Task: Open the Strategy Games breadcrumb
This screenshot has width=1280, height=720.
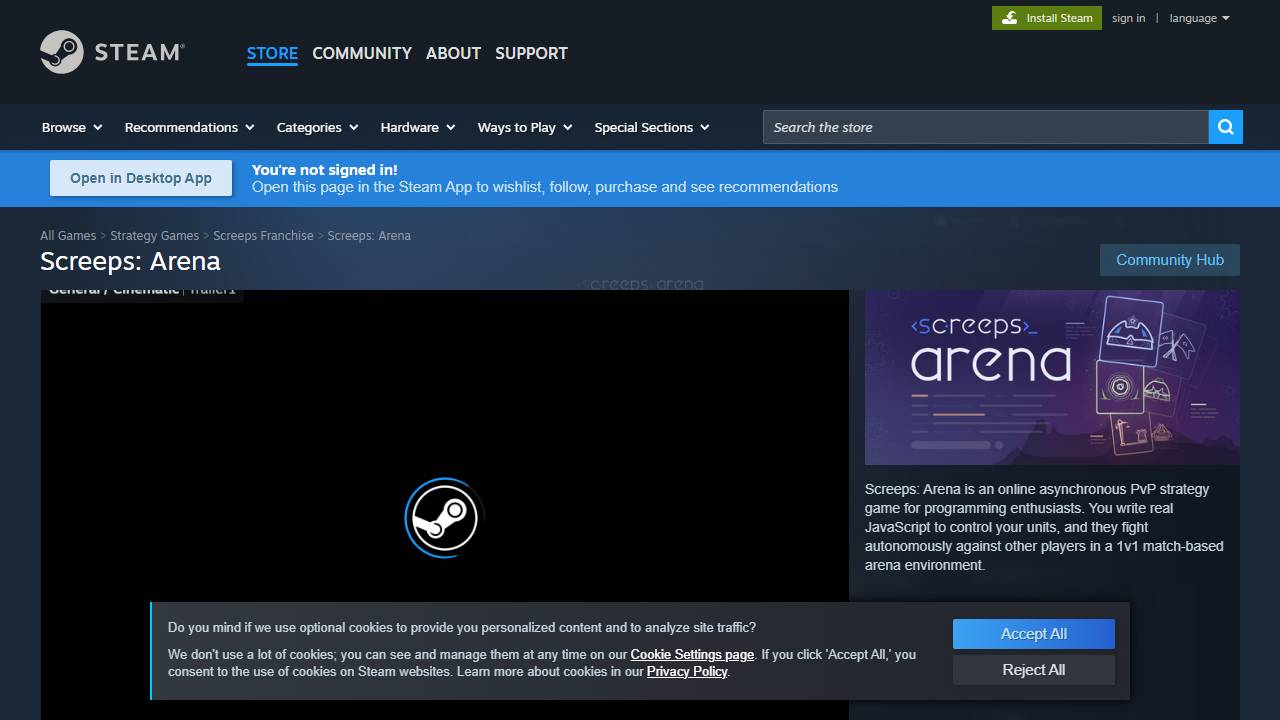Action: coord(154,235)
